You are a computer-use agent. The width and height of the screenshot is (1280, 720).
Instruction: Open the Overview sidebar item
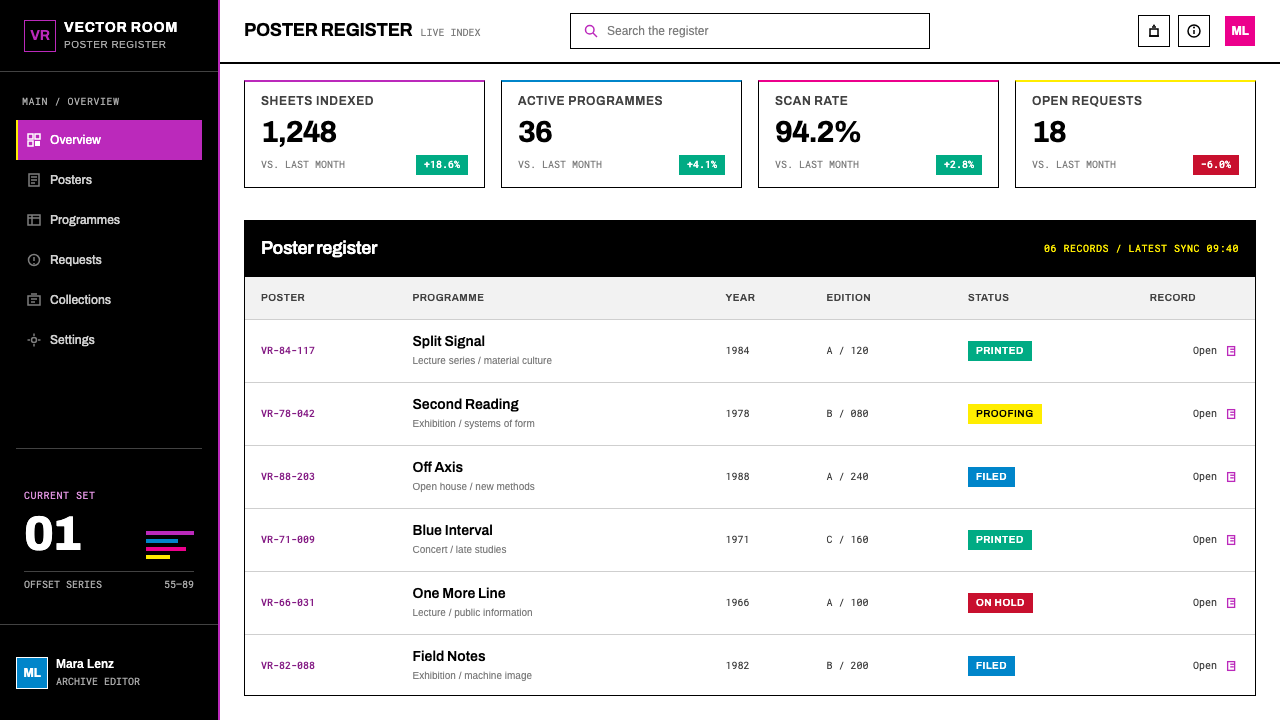click(x=109, y=140)
